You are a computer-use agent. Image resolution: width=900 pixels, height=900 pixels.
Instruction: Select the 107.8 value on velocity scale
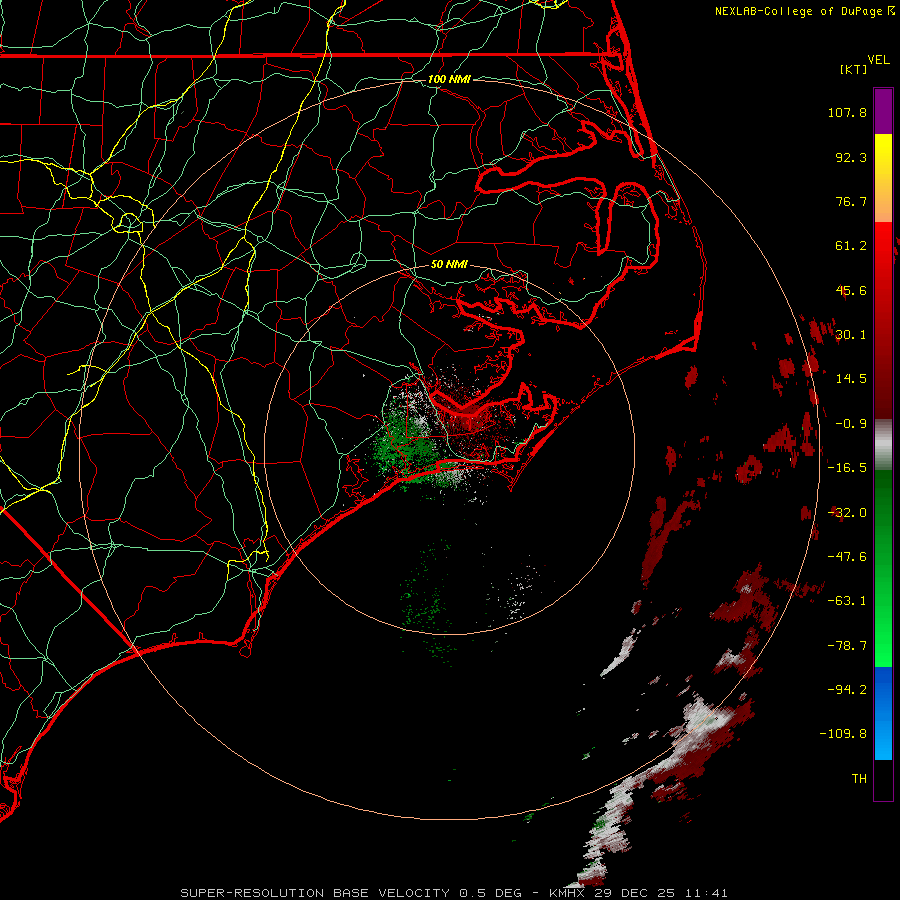pos(847,112)
